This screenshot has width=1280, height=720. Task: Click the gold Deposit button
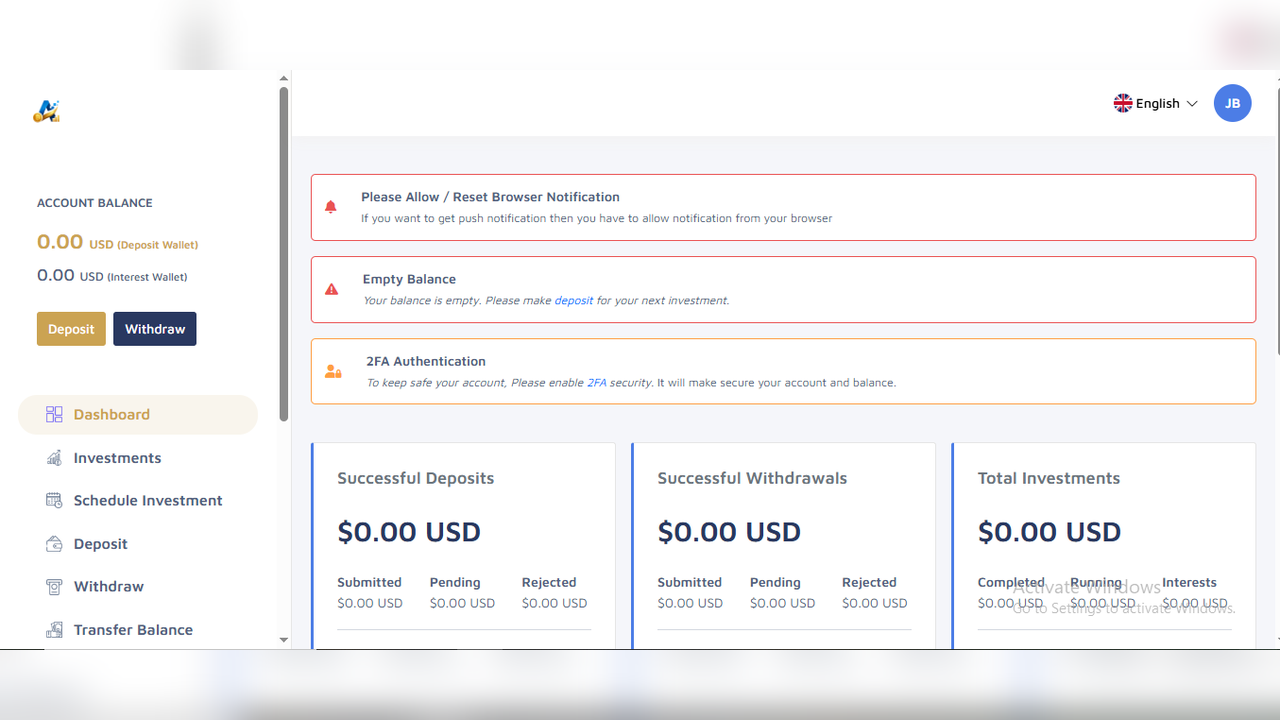(71, 329)
